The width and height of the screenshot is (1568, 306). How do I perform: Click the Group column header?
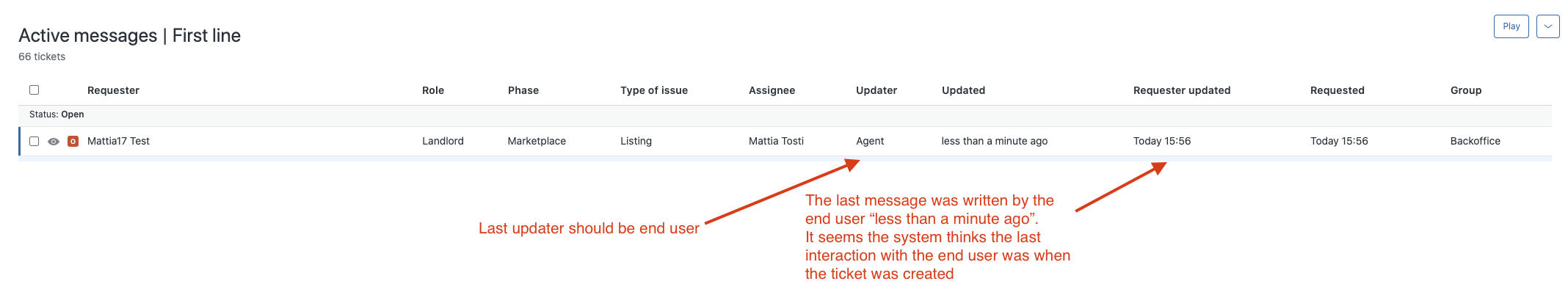[1466, 90]
